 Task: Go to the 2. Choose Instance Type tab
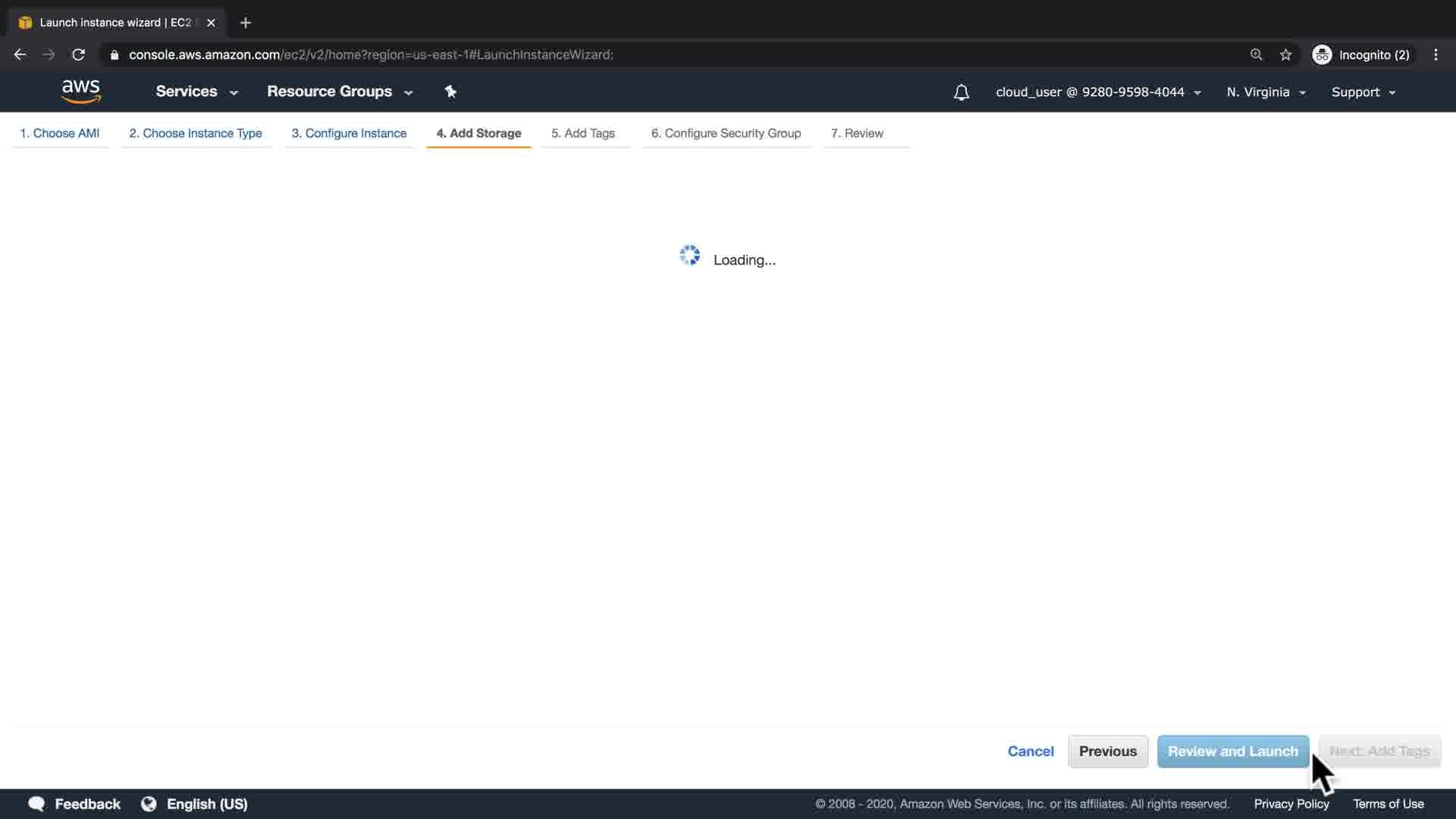[196, 133]
